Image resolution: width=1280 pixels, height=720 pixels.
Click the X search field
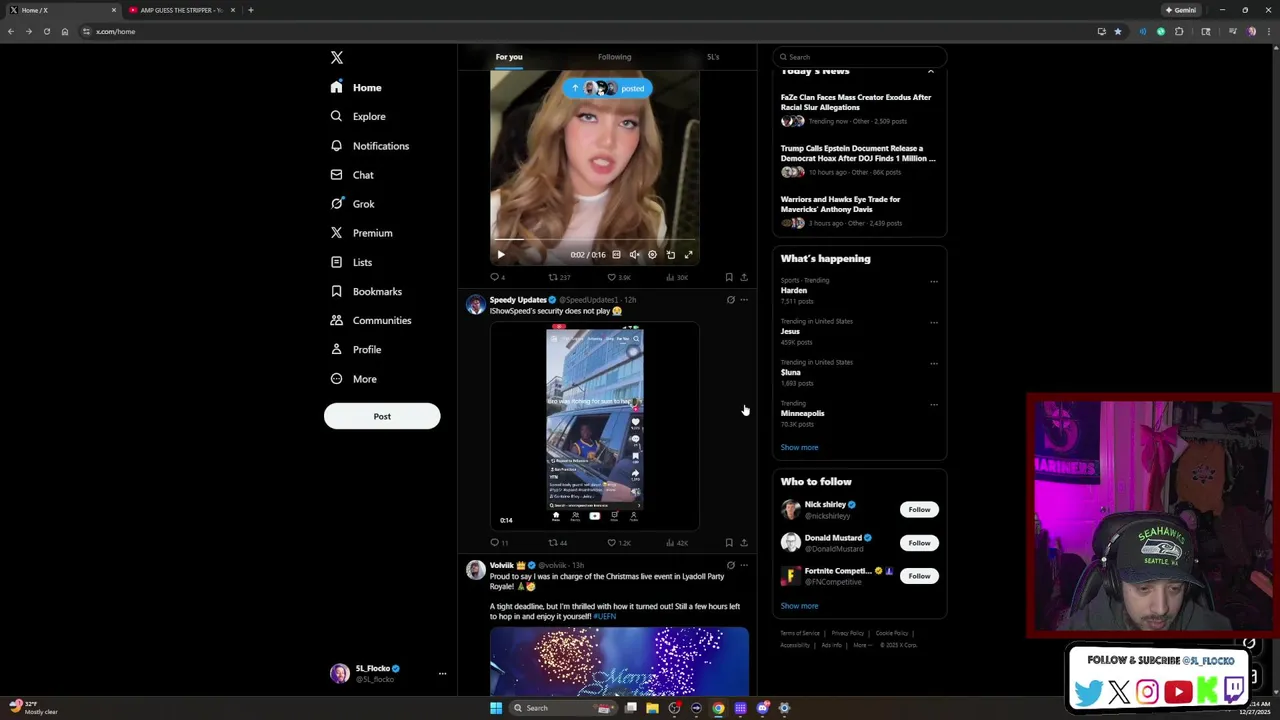point(860,57)
